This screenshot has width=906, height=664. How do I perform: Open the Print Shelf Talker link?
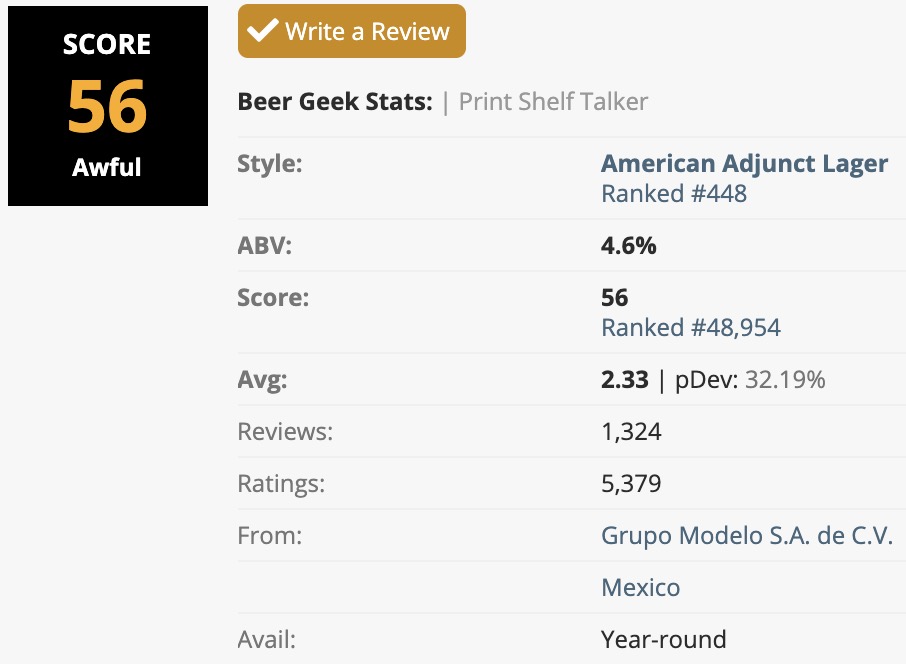click(x=553, y=102)
